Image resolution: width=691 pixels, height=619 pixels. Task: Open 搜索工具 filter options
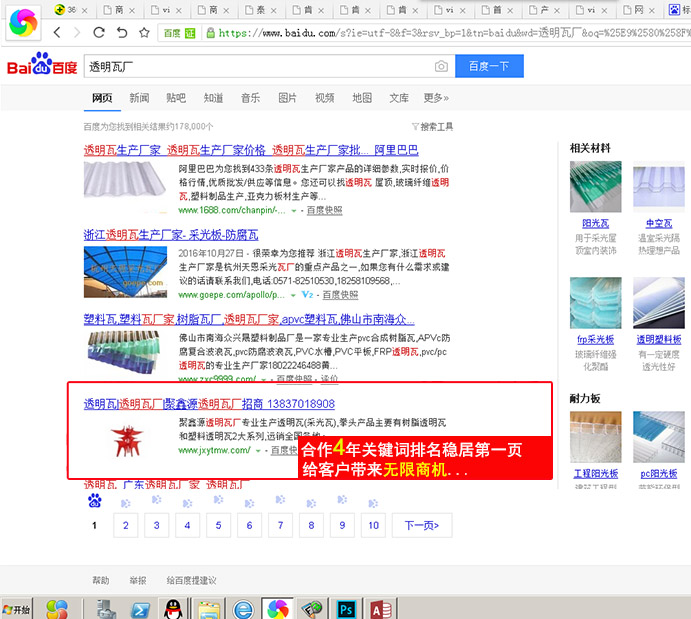coord(432,127)
